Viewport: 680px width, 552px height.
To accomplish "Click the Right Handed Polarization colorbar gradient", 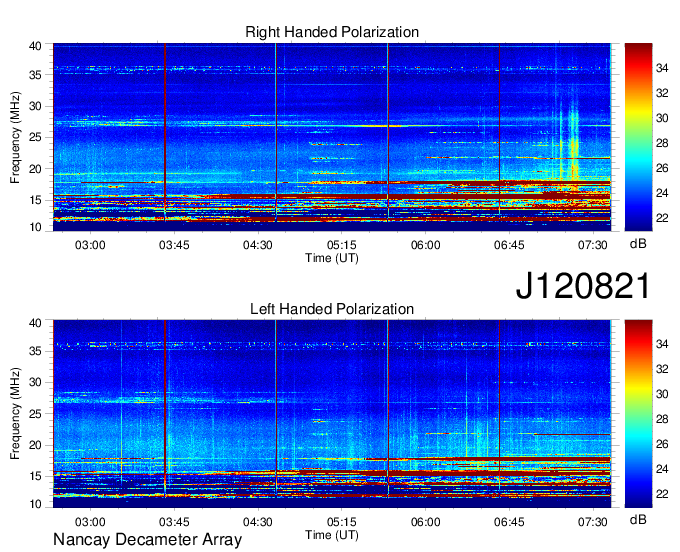I will 638,137.
